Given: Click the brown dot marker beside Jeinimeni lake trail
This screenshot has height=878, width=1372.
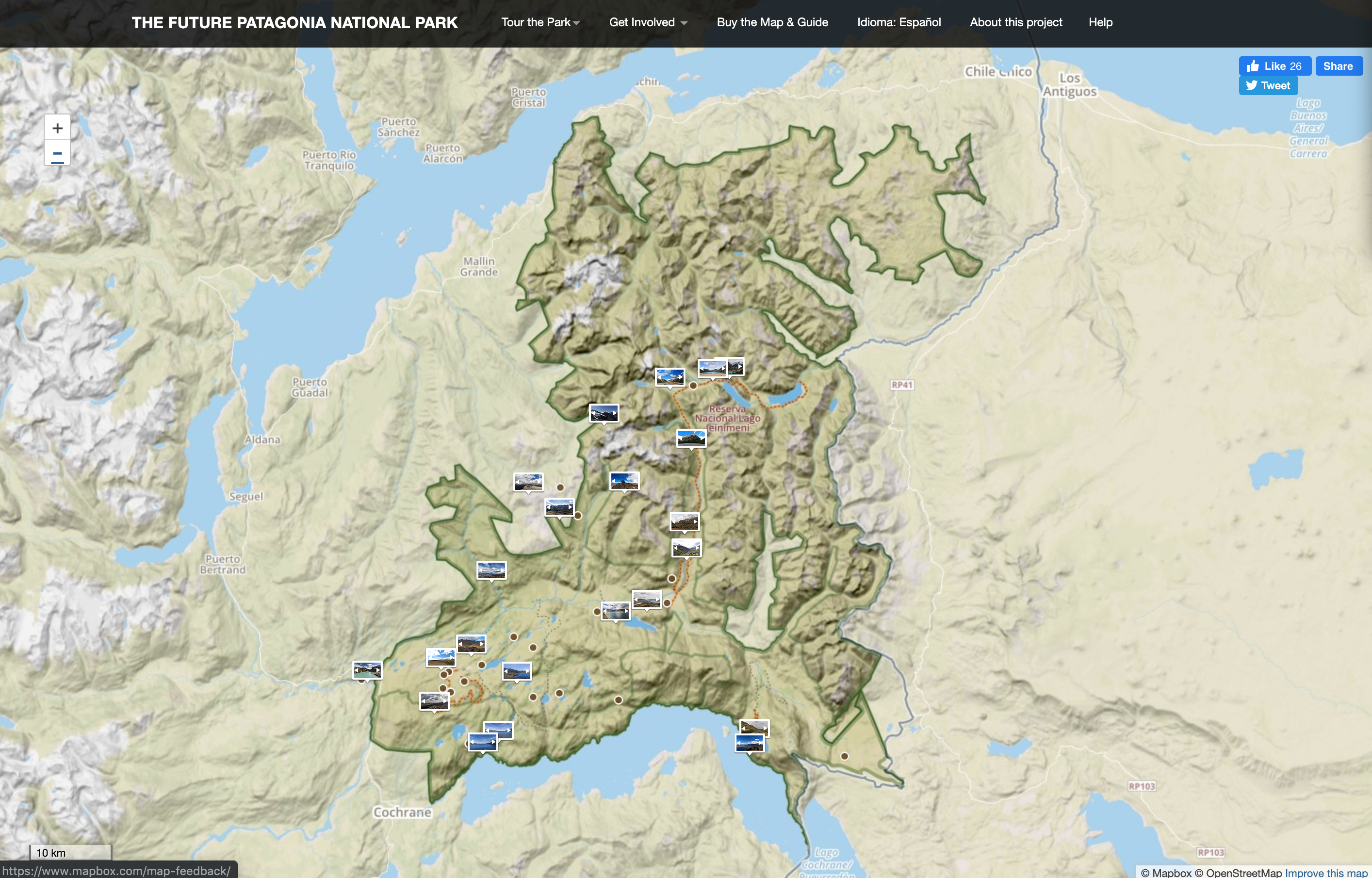Looking at the screenshot, I should coord(693,386).
